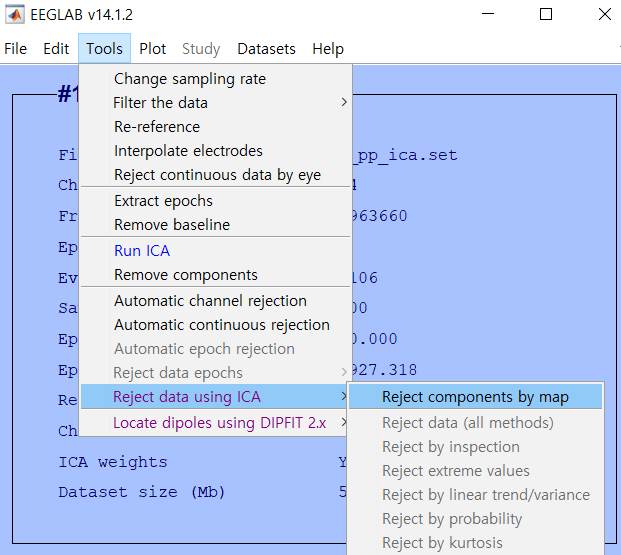Select Interpolate electrodes
Viewport: 621px width, 555px height.
[x=216, y=151]
